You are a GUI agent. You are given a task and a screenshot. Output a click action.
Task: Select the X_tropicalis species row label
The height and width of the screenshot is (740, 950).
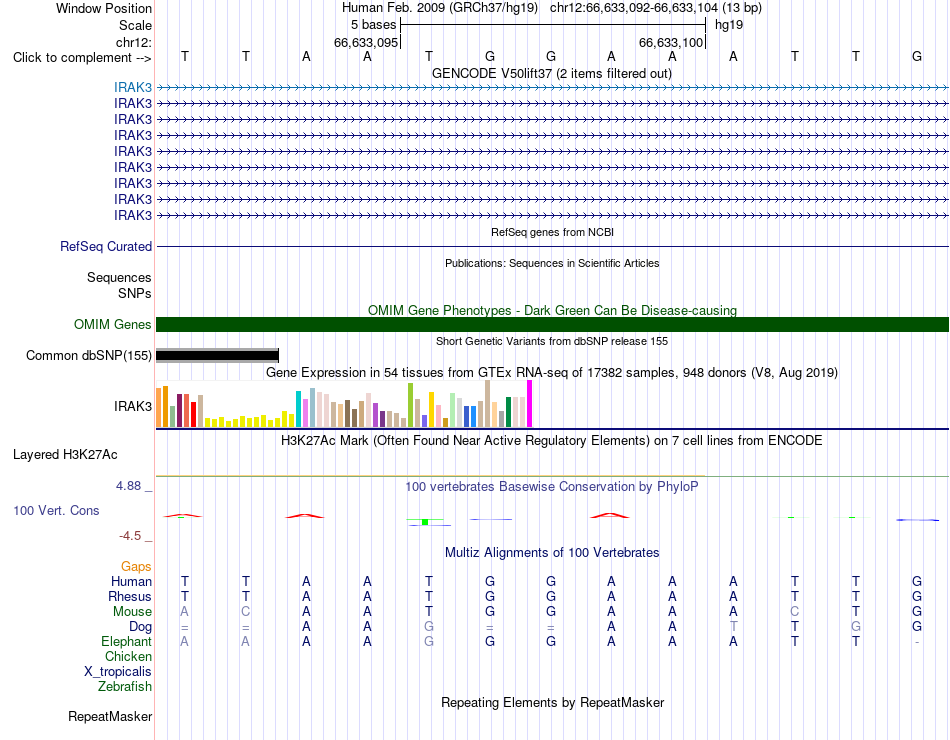(118, 672)
